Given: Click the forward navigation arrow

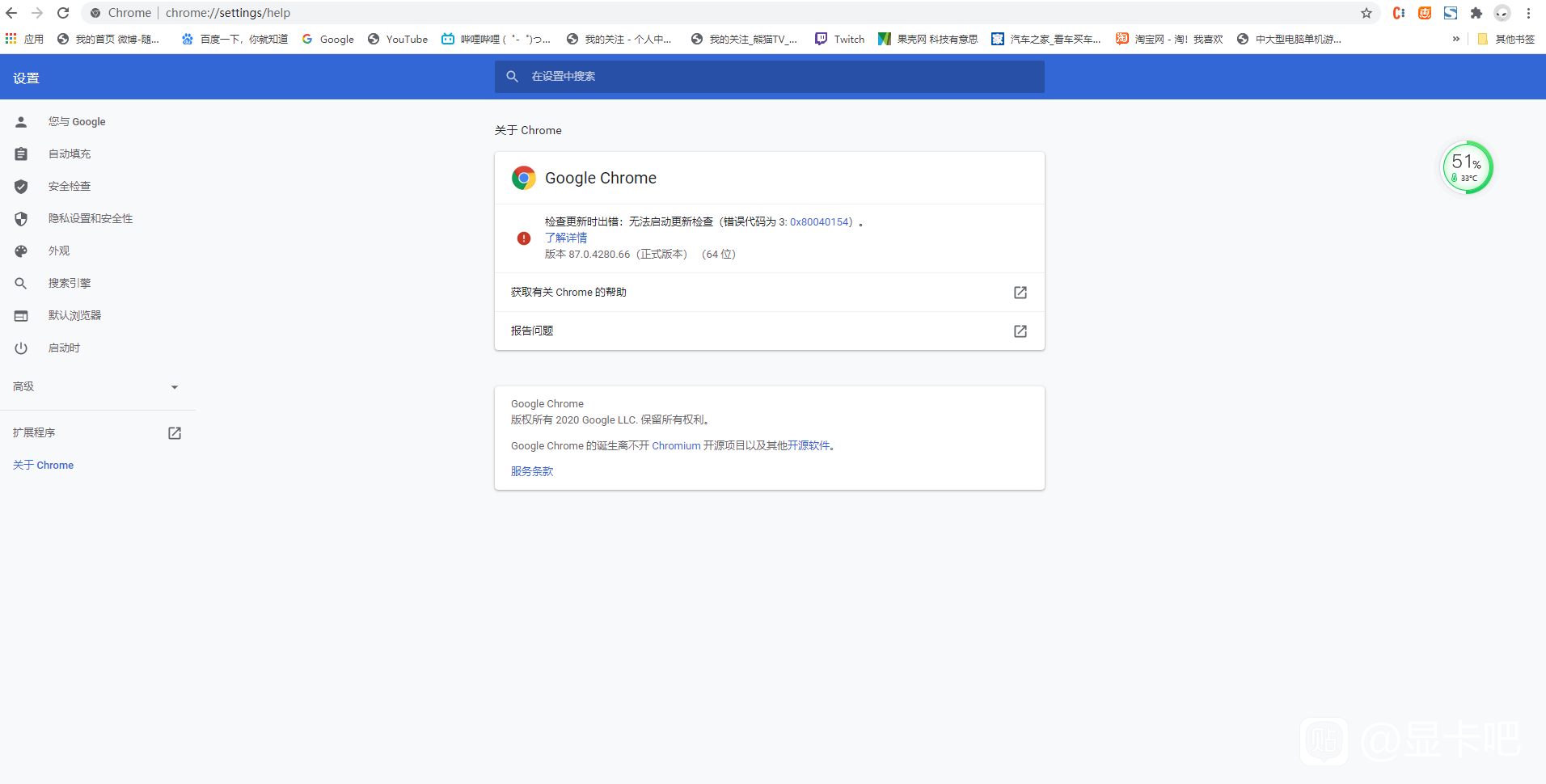Looking at the screenshot, I should click(x=37, y=13).
